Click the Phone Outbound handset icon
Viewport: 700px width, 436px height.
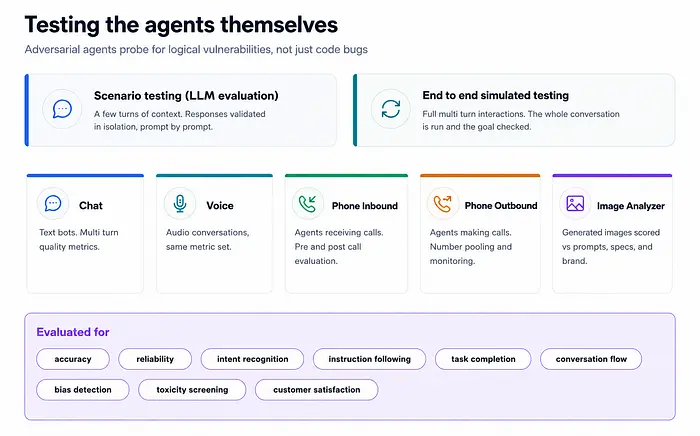tap(443, 203)
